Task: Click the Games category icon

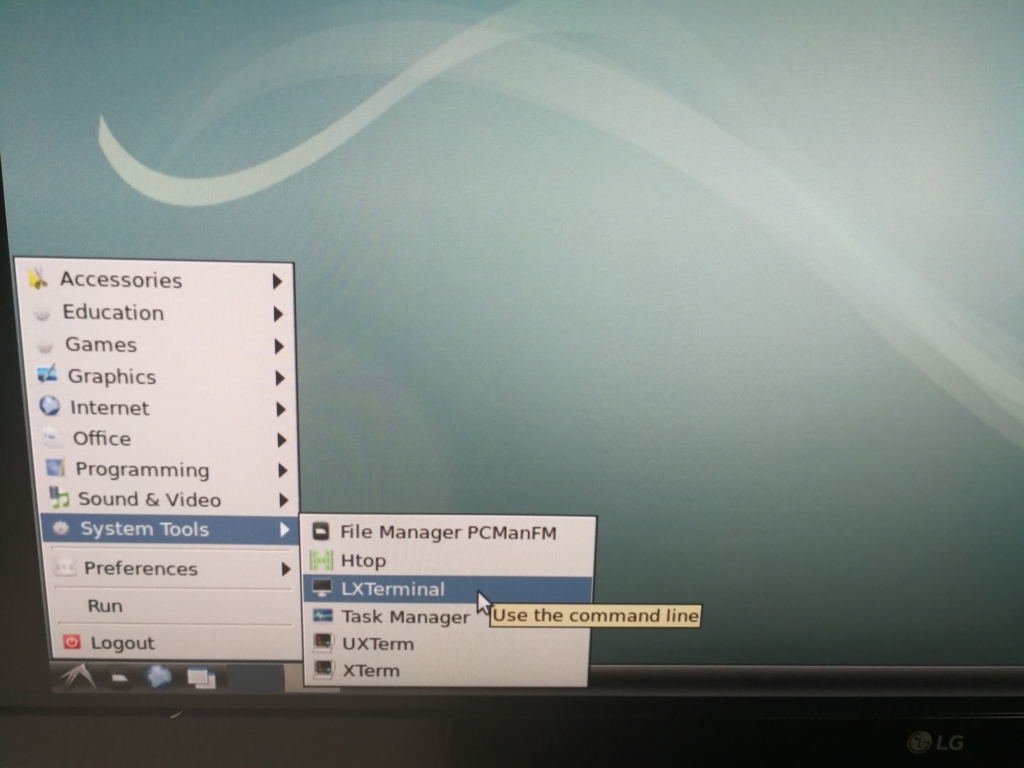Action: (x=44, y=344)
